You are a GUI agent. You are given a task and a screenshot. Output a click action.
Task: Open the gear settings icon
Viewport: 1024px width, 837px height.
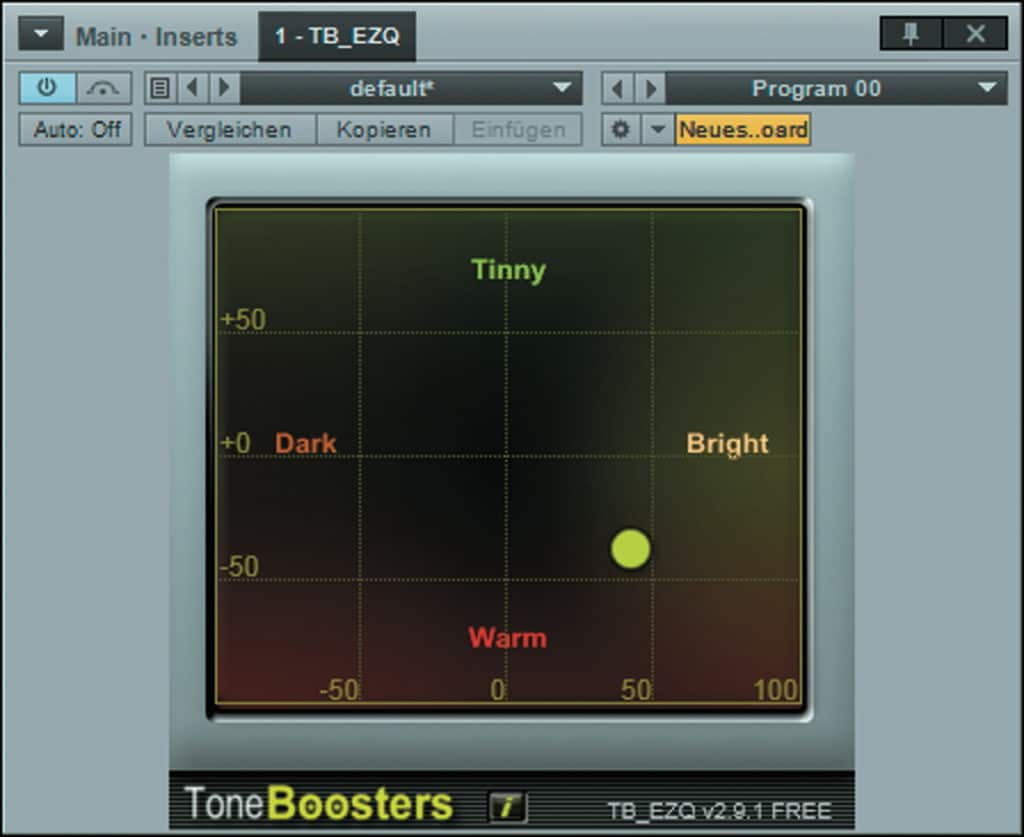pyautogui.click(x=620, y=129)
